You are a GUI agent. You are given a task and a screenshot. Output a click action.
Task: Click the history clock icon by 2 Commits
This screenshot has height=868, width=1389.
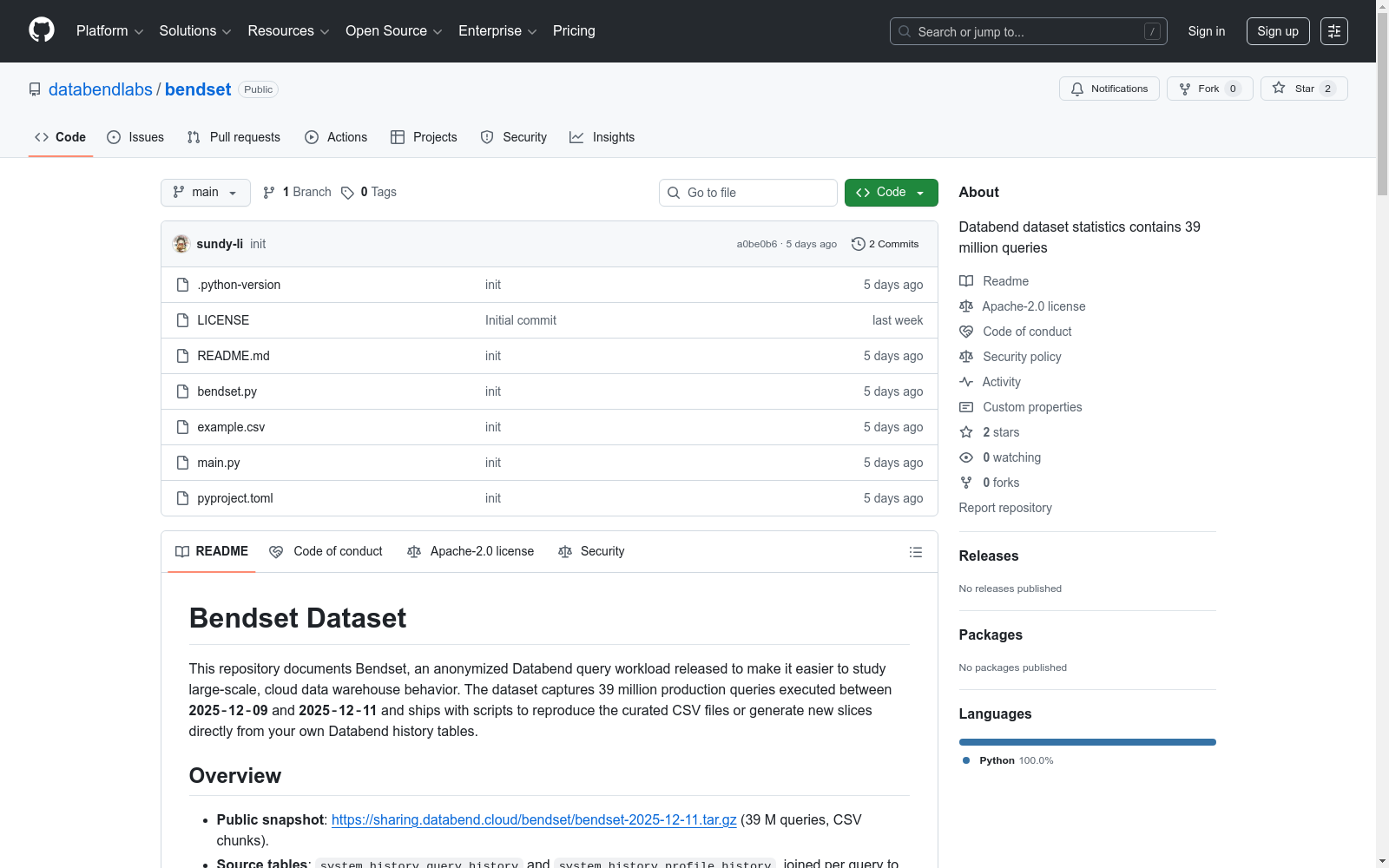859,244
